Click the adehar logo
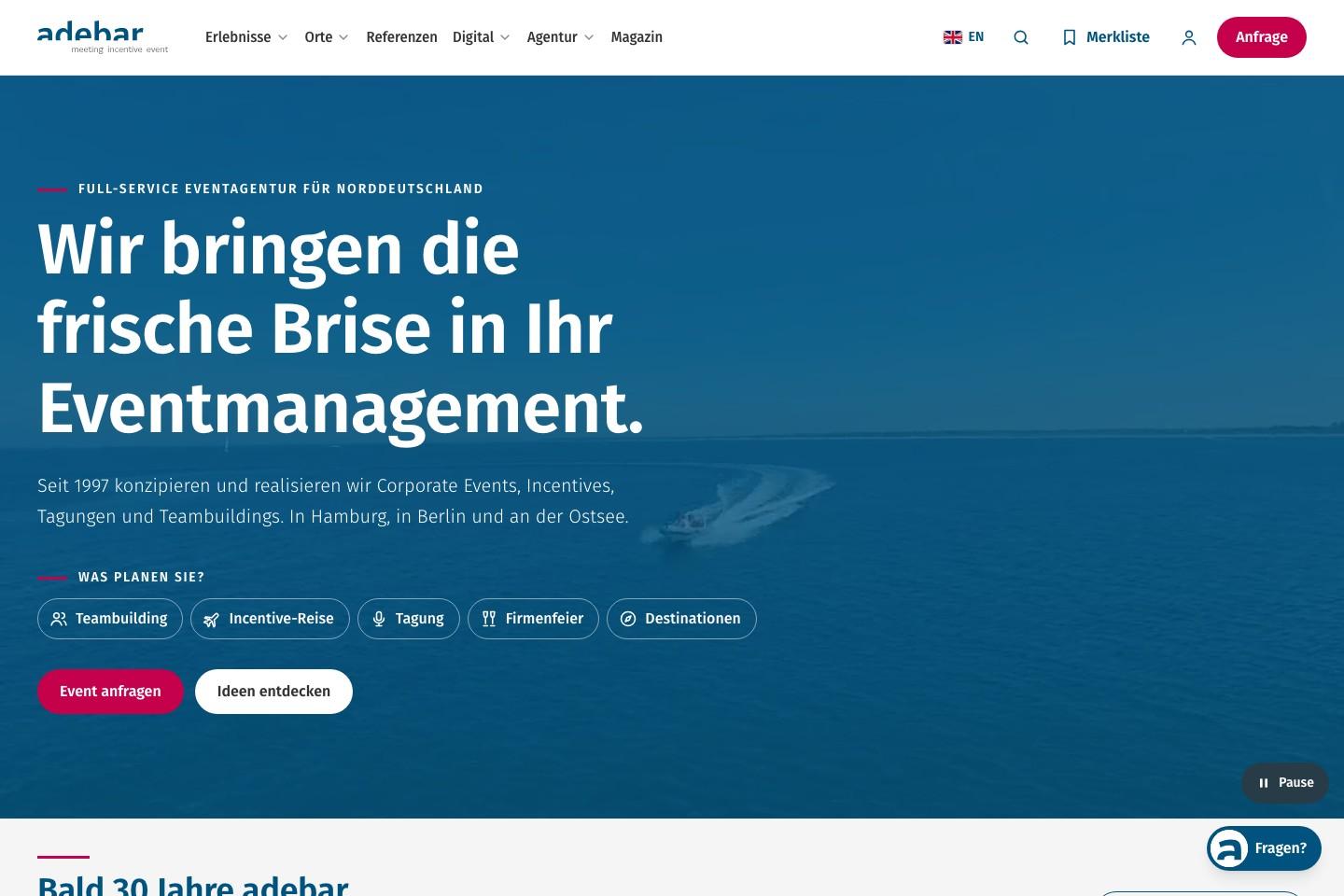Viewport: 1344px width, 896px height. (103, 37)
